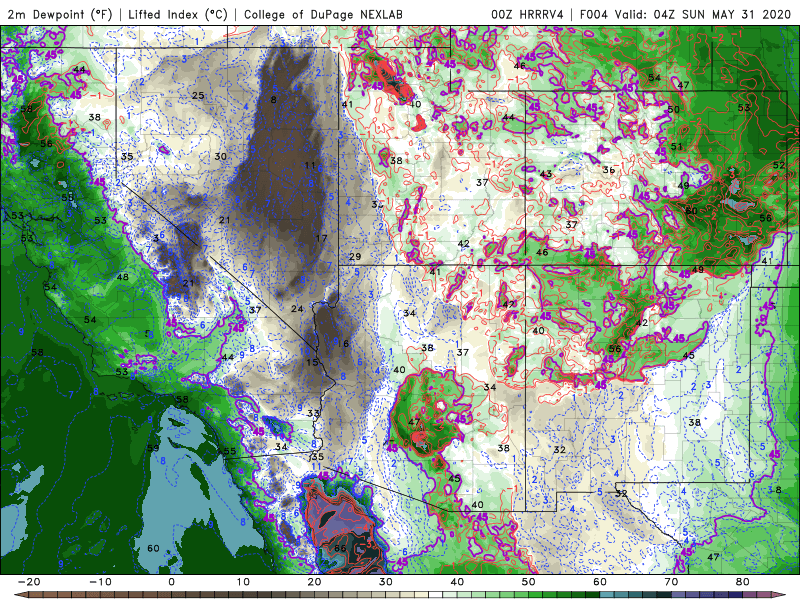Click the dewpoint value '36' on the map
Screen dimensions: 800x600
(608, 170)
